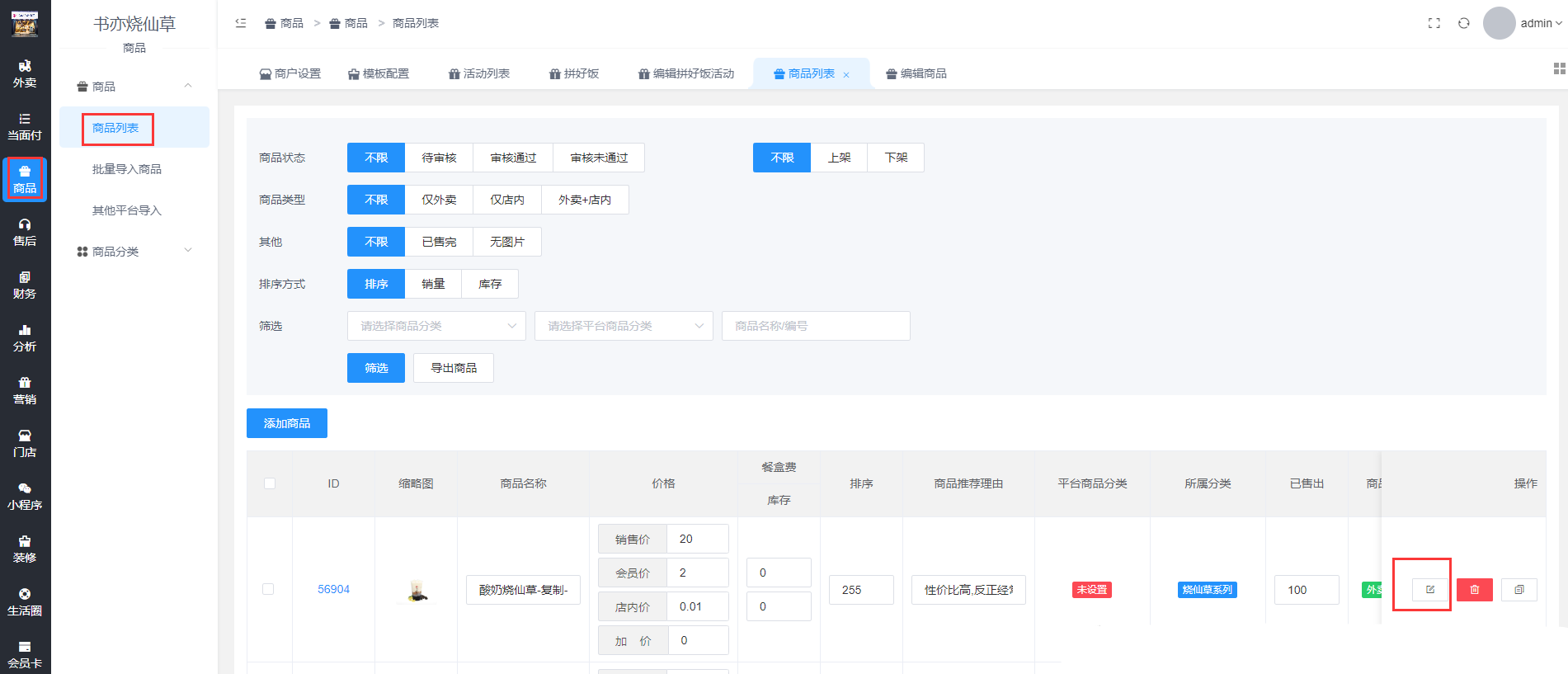Click the copy icon for product 56904

click(1519, 590)
